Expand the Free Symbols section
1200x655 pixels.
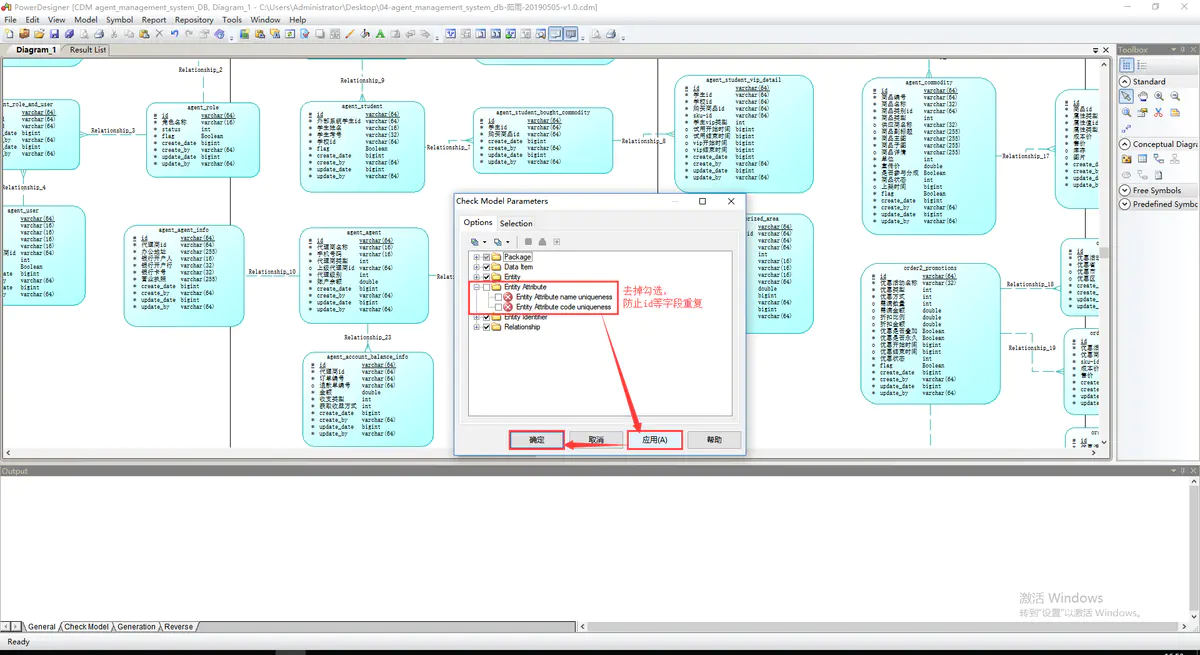[1125, 188]
